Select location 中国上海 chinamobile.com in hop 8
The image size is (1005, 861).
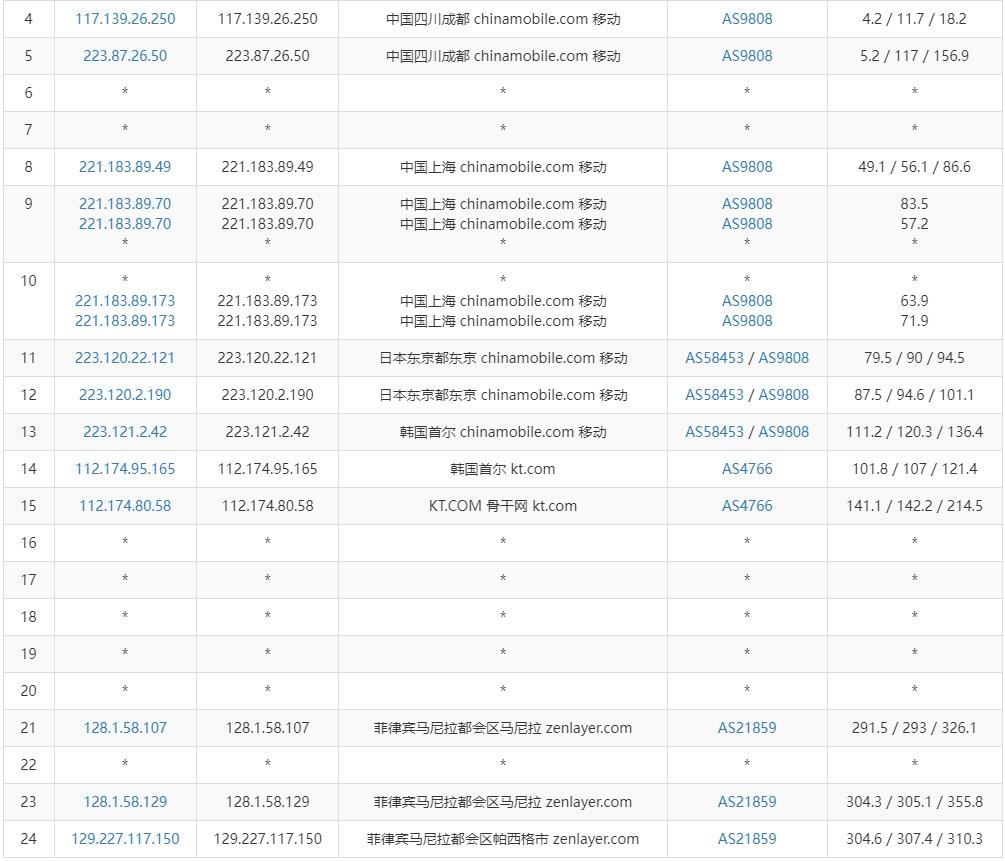pyautogui.click(x=486, y=167)
